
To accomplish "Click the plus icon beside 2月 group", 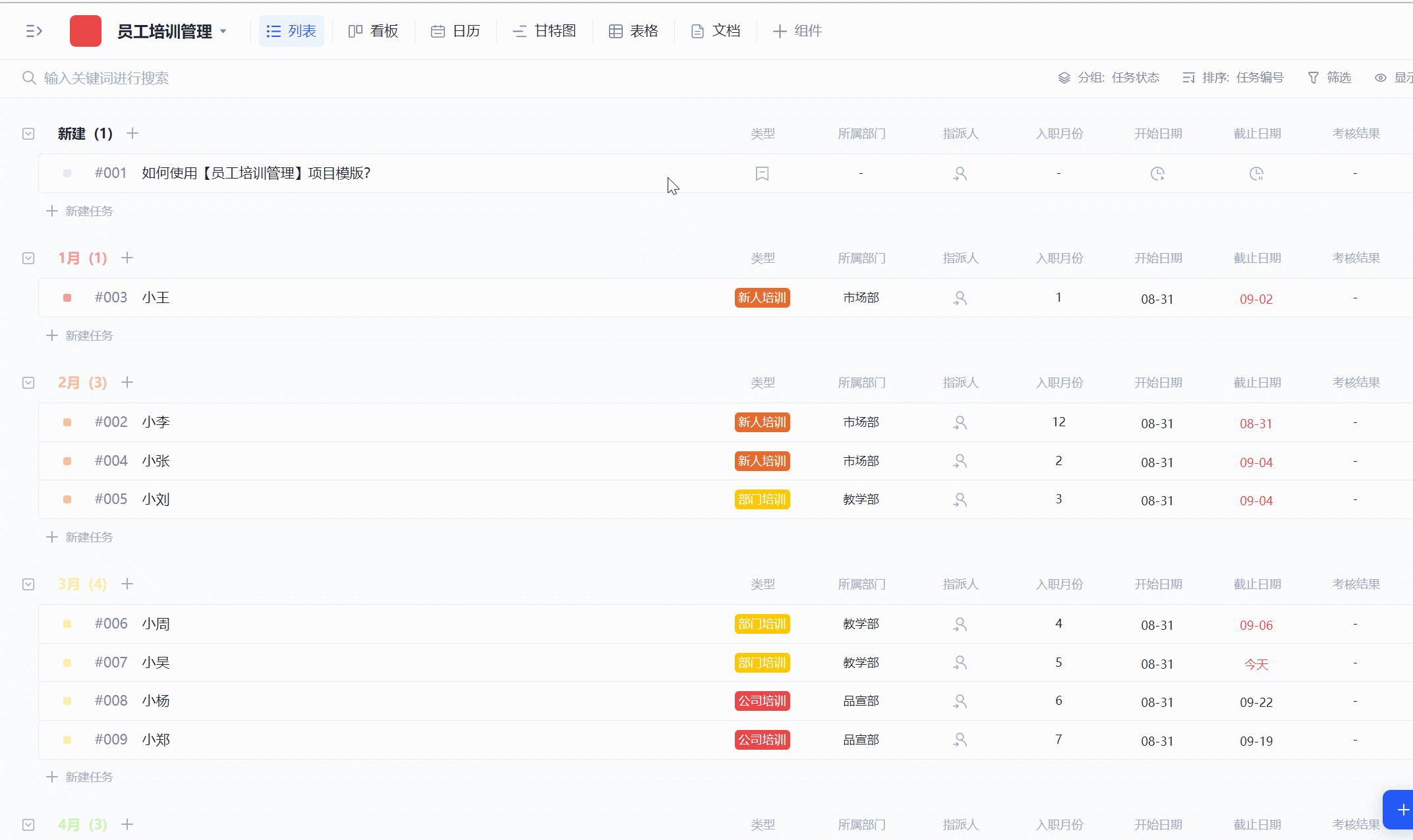I will (127, 382).
